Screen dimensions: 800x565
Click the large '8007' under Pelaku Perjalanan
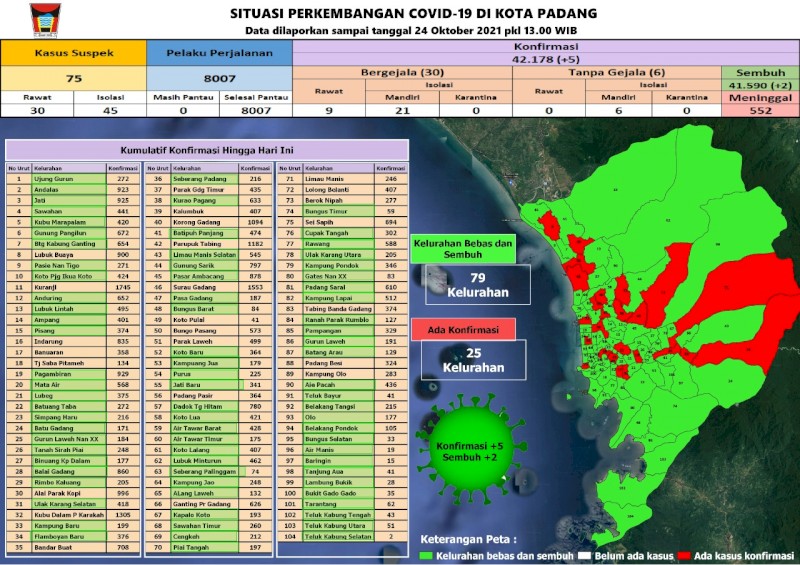click(219, 78)
